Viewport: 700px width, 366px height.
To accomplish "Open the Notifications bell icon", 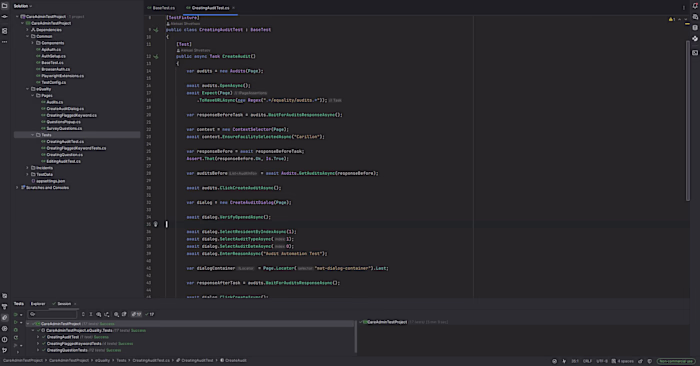I will pos(695,6).
